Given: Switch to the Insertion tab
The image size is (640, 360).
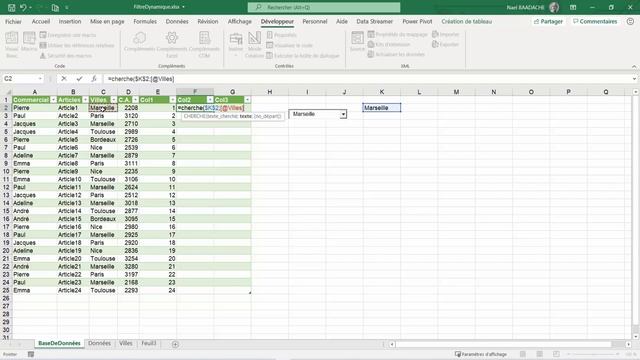Looking at the screenshot, I should pos(70,22).
